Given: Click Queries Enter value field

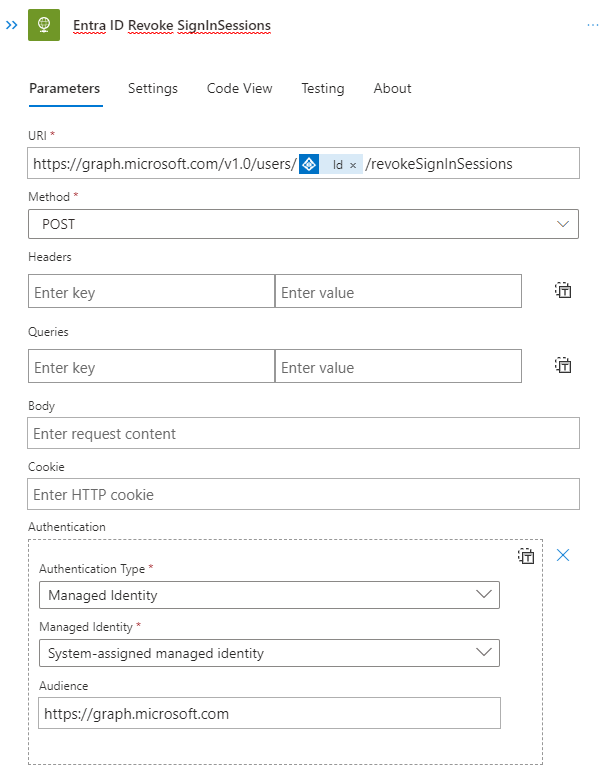Looking at the screenshot, I should coord(398,366).
